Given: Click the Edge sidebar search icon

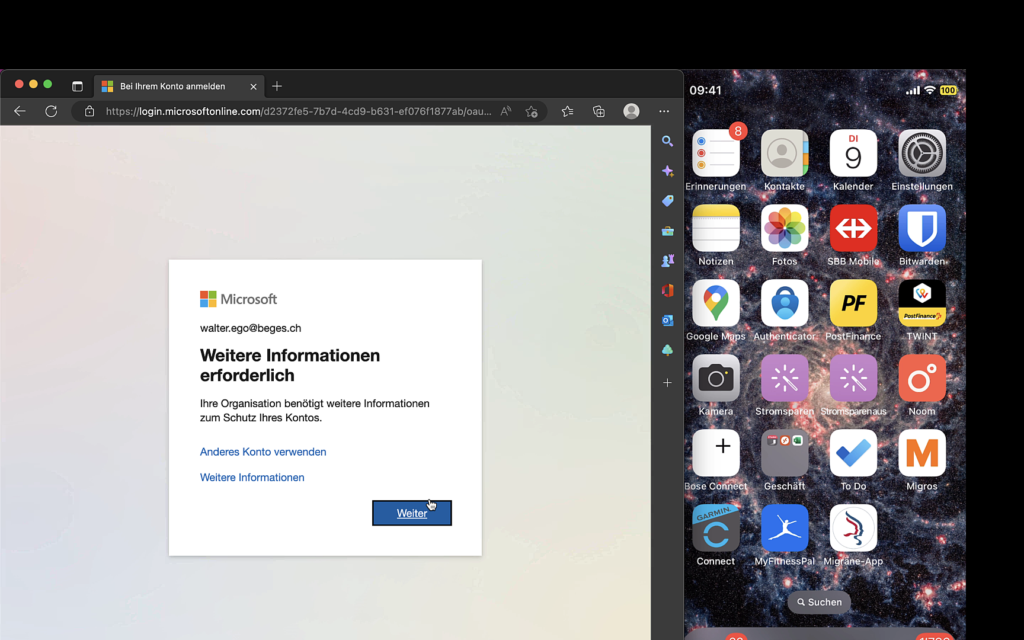Looking at the screenshot, I should [667, 142].
